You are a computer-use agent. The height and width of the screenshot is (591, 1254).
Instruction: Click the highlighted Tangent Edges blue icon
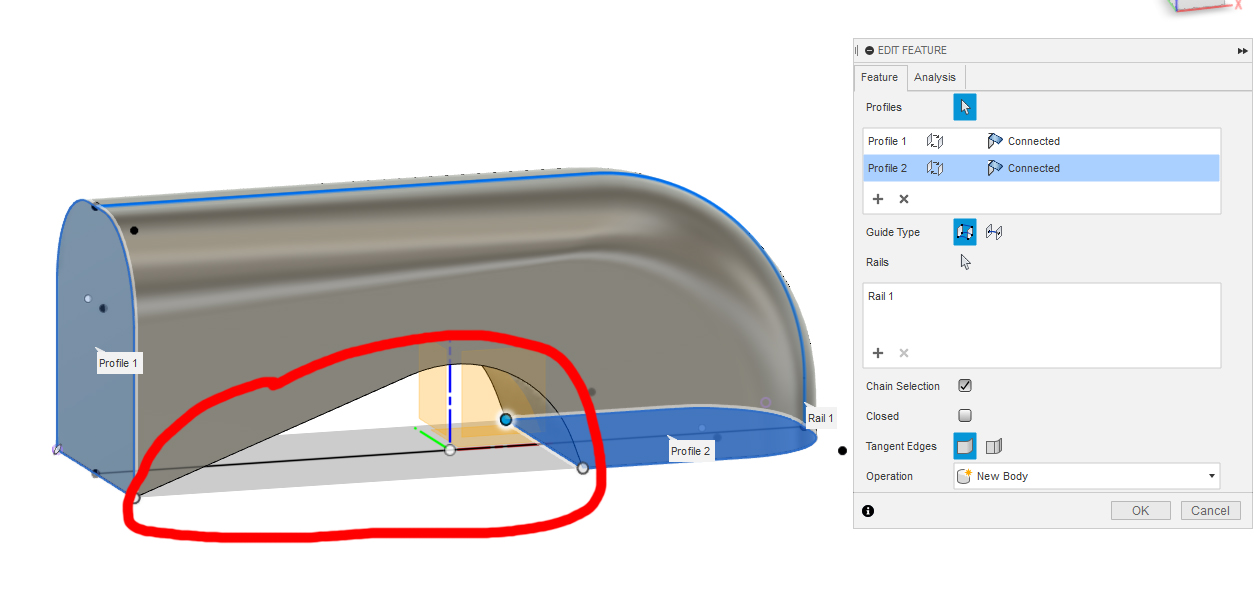tap(963, 445)
